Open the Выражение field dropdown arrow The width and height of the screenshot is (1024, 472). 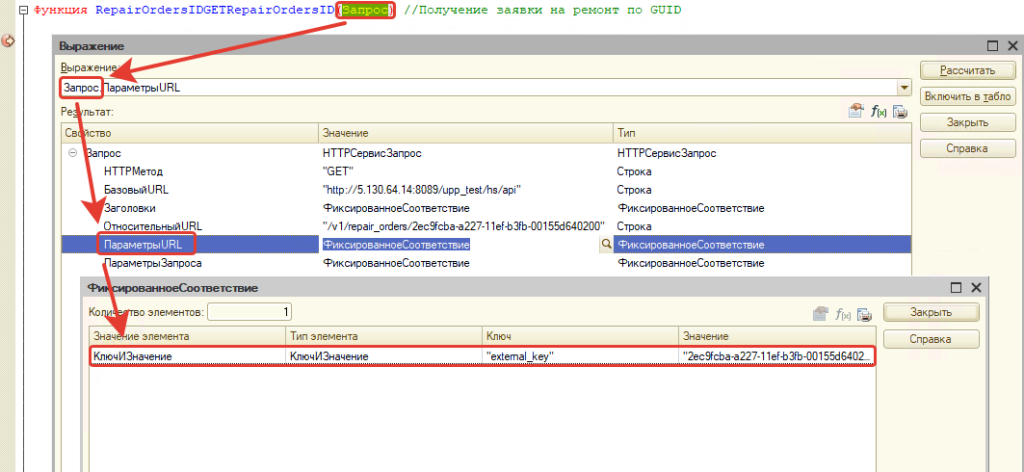904,88
